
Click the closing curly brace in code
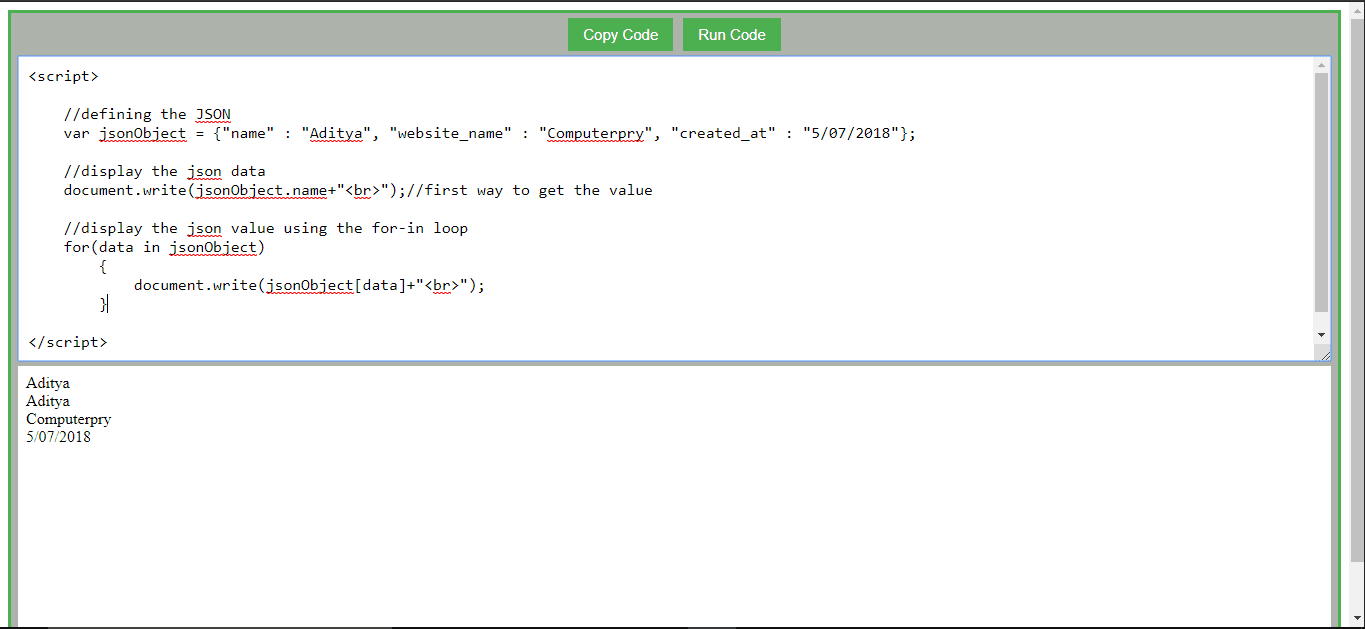pos(103,303)
